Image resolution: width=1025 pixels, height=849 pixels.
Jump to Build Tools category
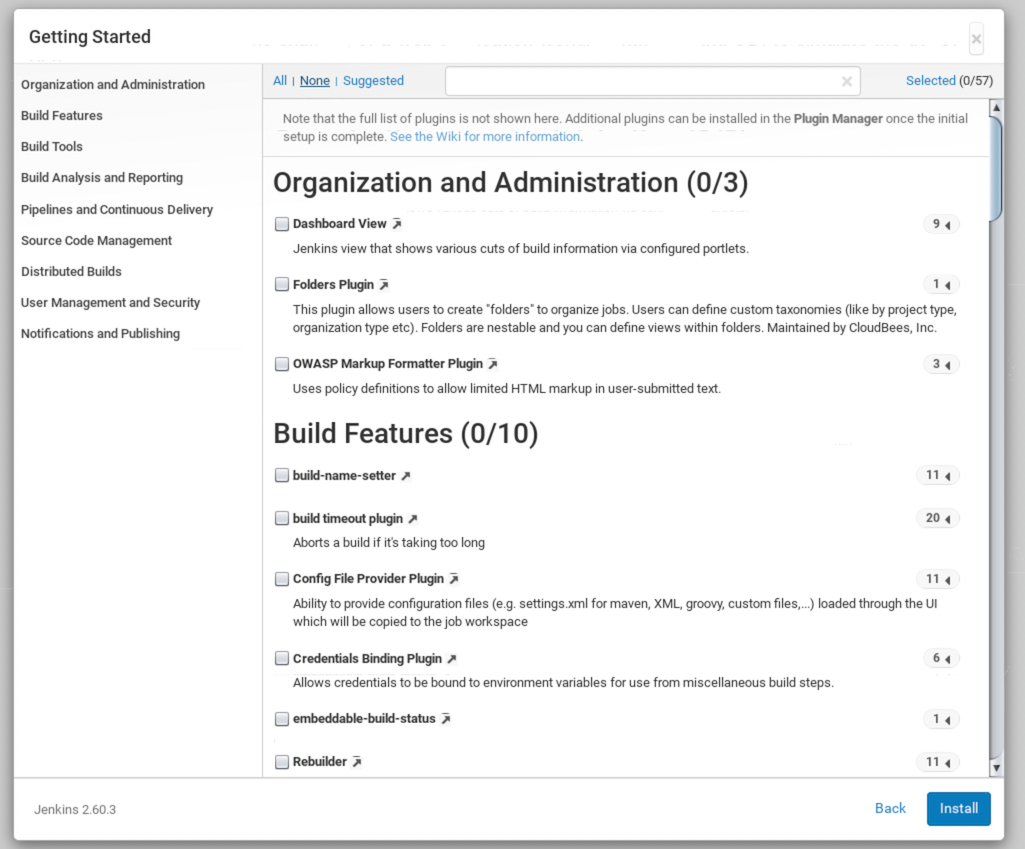point(52,146)
